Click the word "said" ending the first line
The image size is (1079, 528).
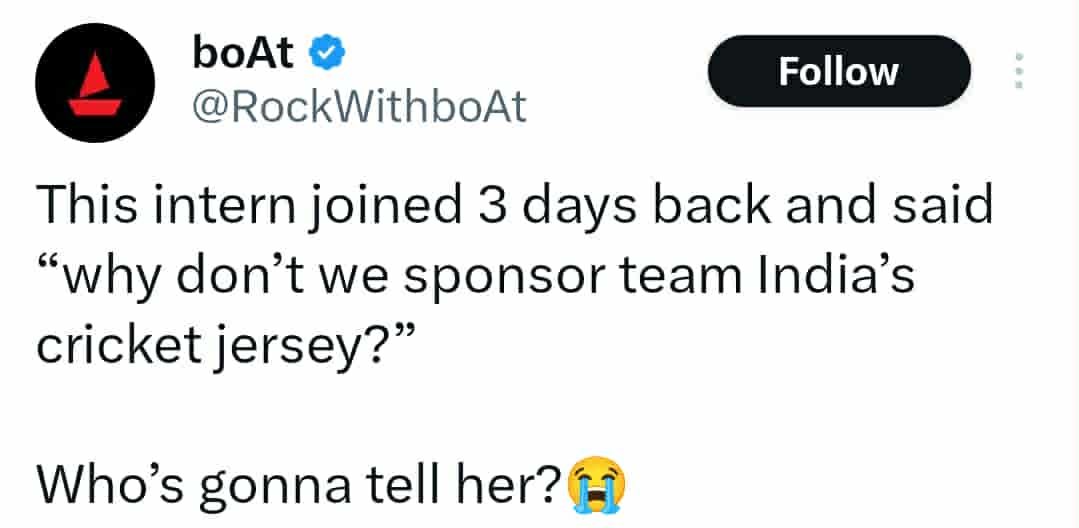click(947, 205)
